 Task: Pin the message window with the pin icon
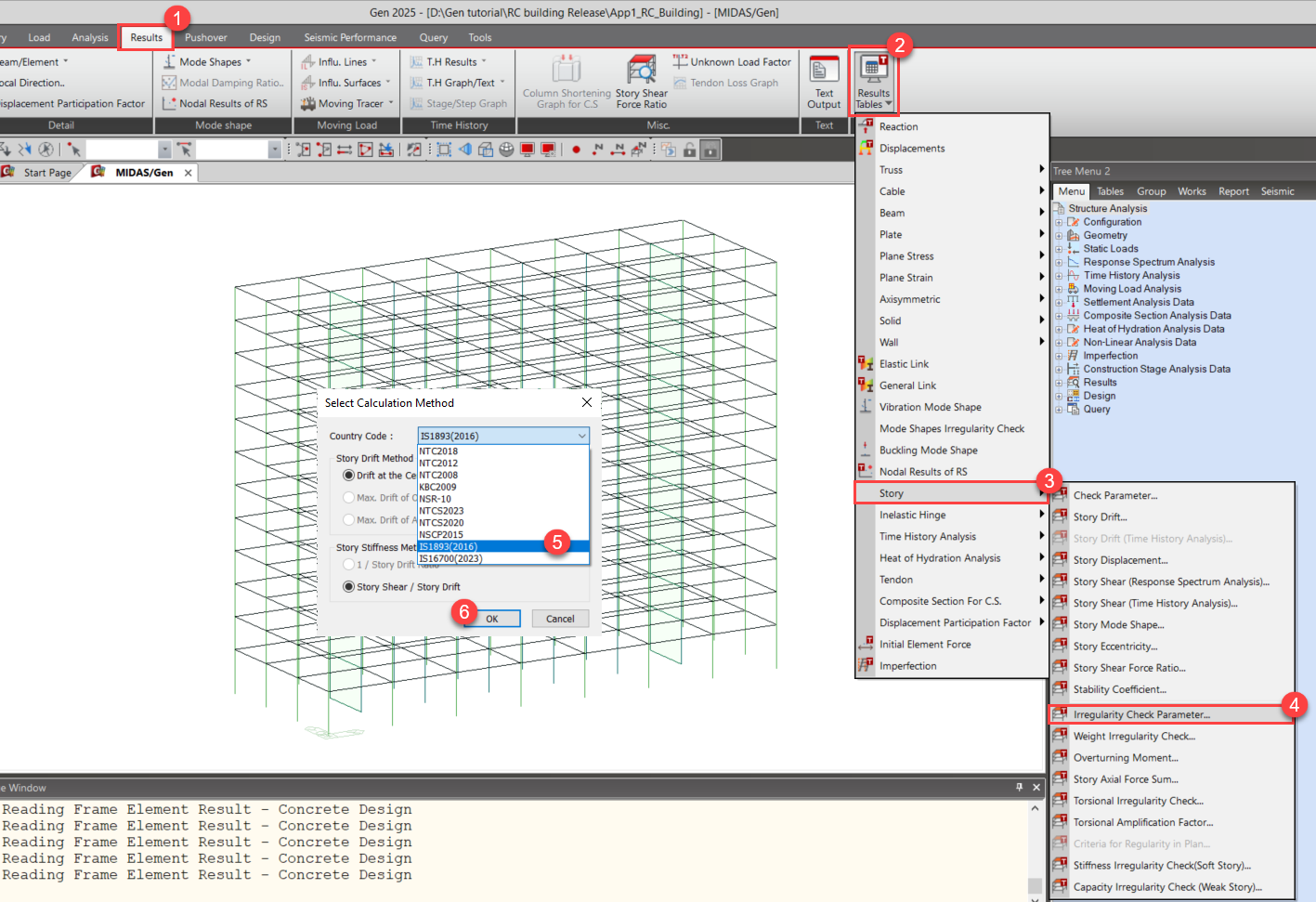pos(1019,787)
